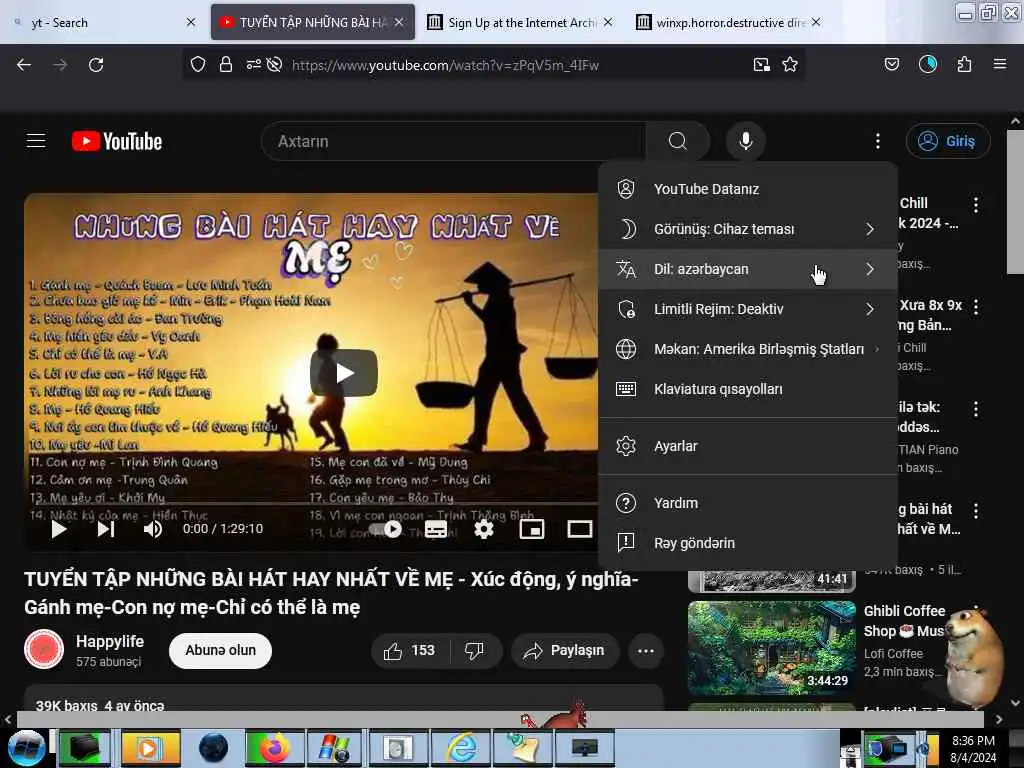Skip to next video in the player
Screen dimensions: 1024x768
click(x=106, y=528)
